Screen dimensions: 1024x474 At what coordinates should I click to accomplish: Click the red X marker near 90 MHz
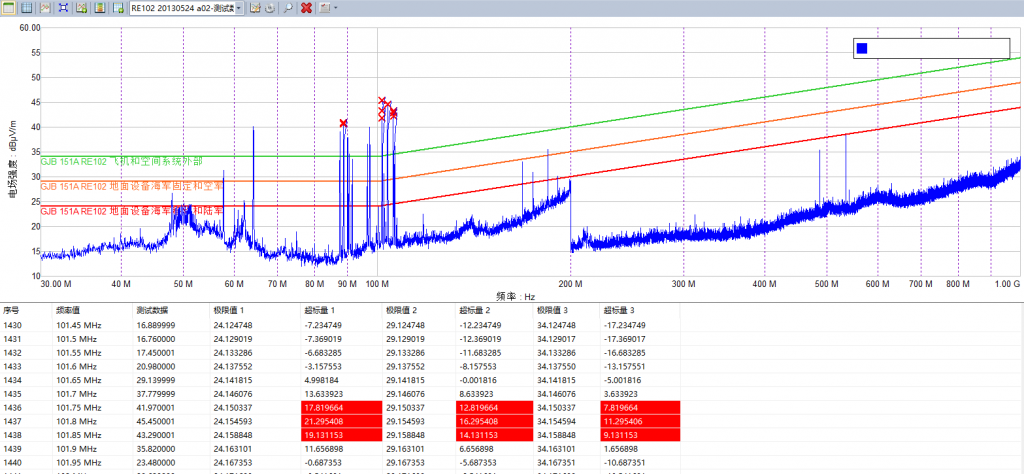pyautogui.click(x=344, y=123)
